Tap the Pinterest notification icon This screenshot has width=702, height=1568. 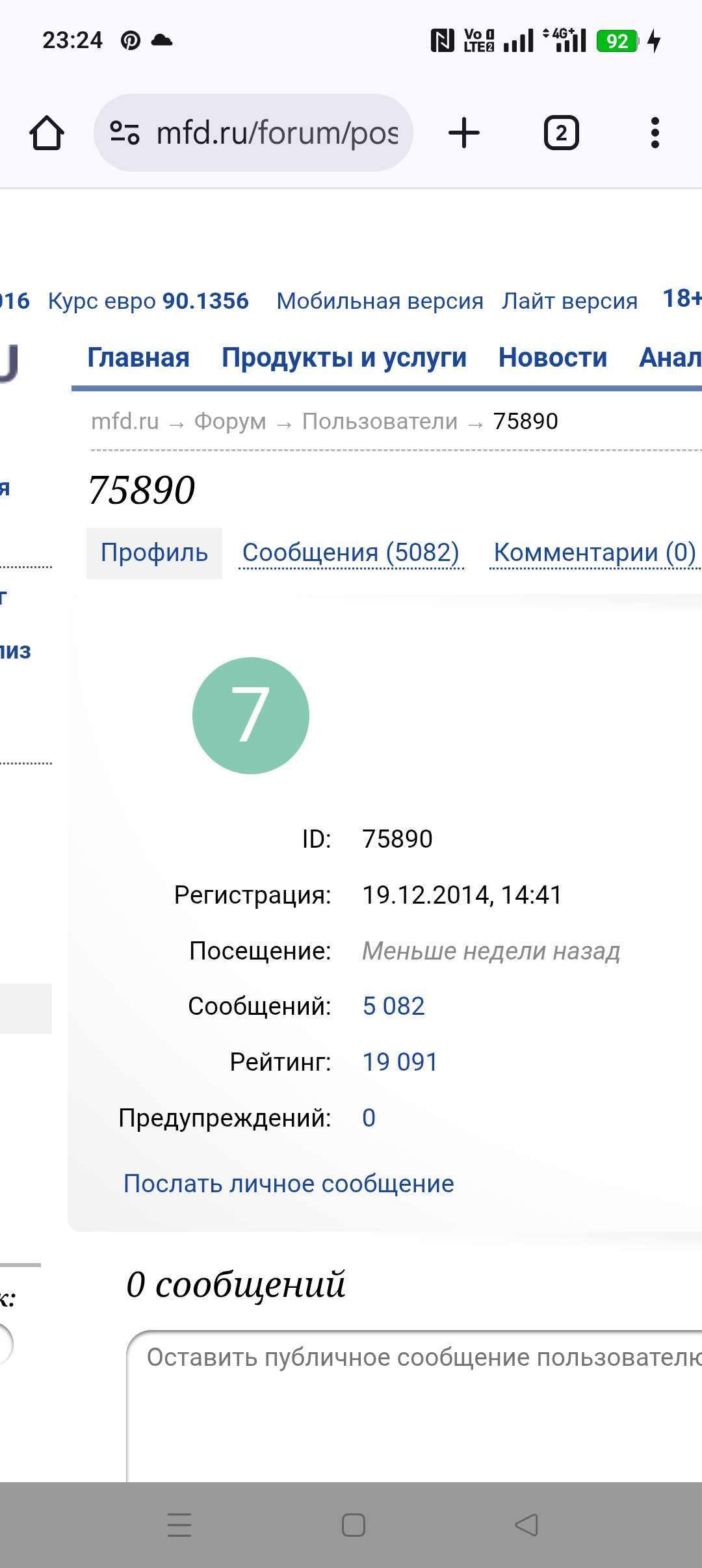(x=131, y=40)
